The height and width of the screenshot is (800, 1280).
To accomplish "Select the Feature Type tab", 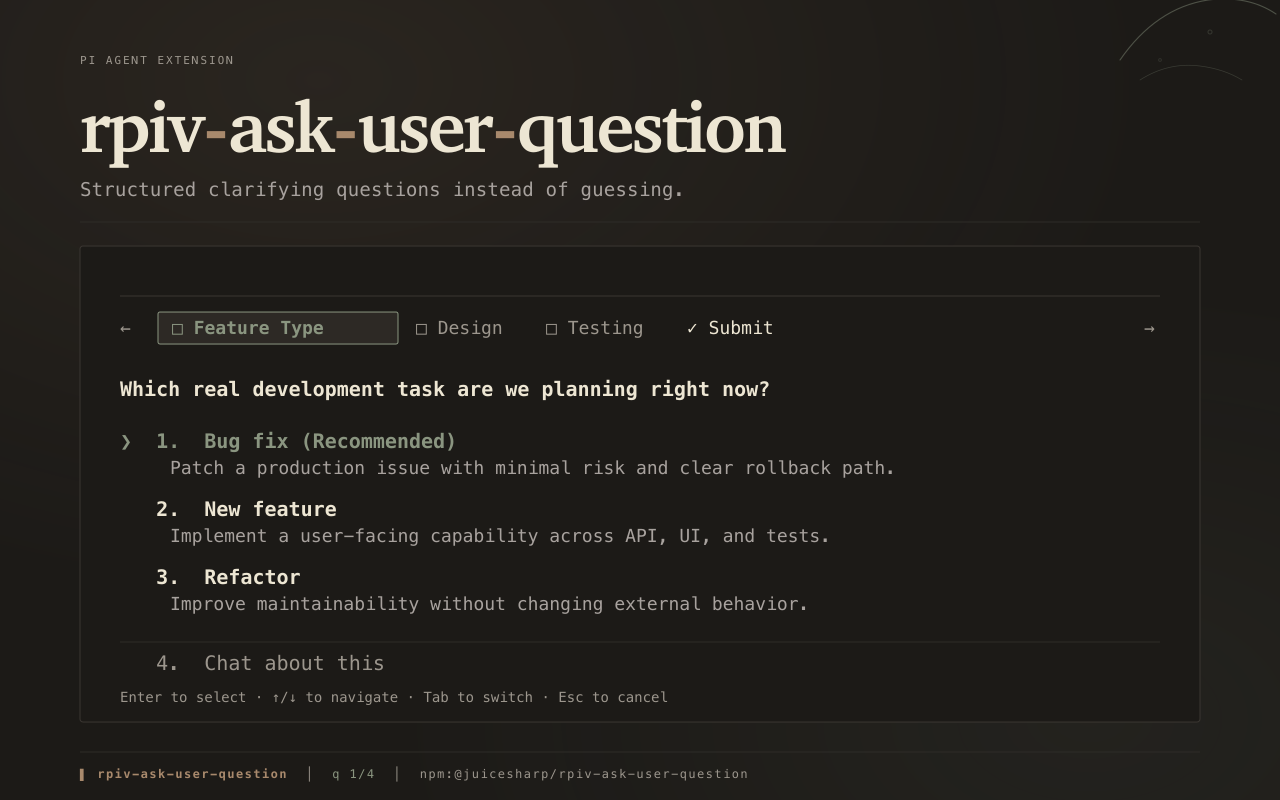I will pyautogui.click(x=278, y=328).
